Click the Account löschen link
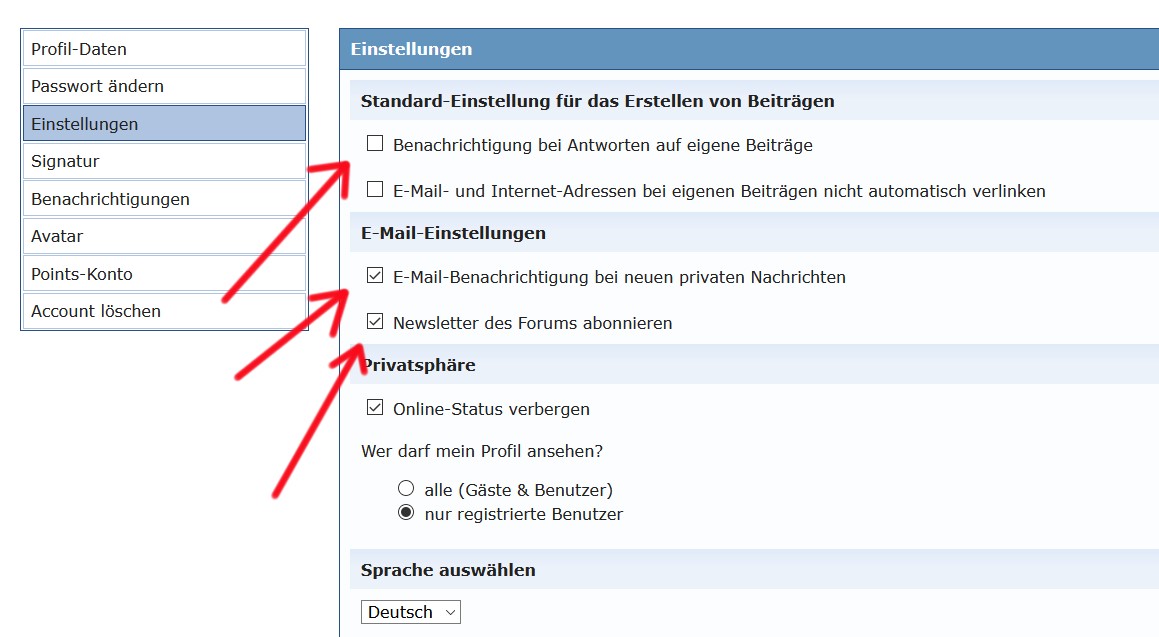The image size is (1159, 637). coord(163,311)
